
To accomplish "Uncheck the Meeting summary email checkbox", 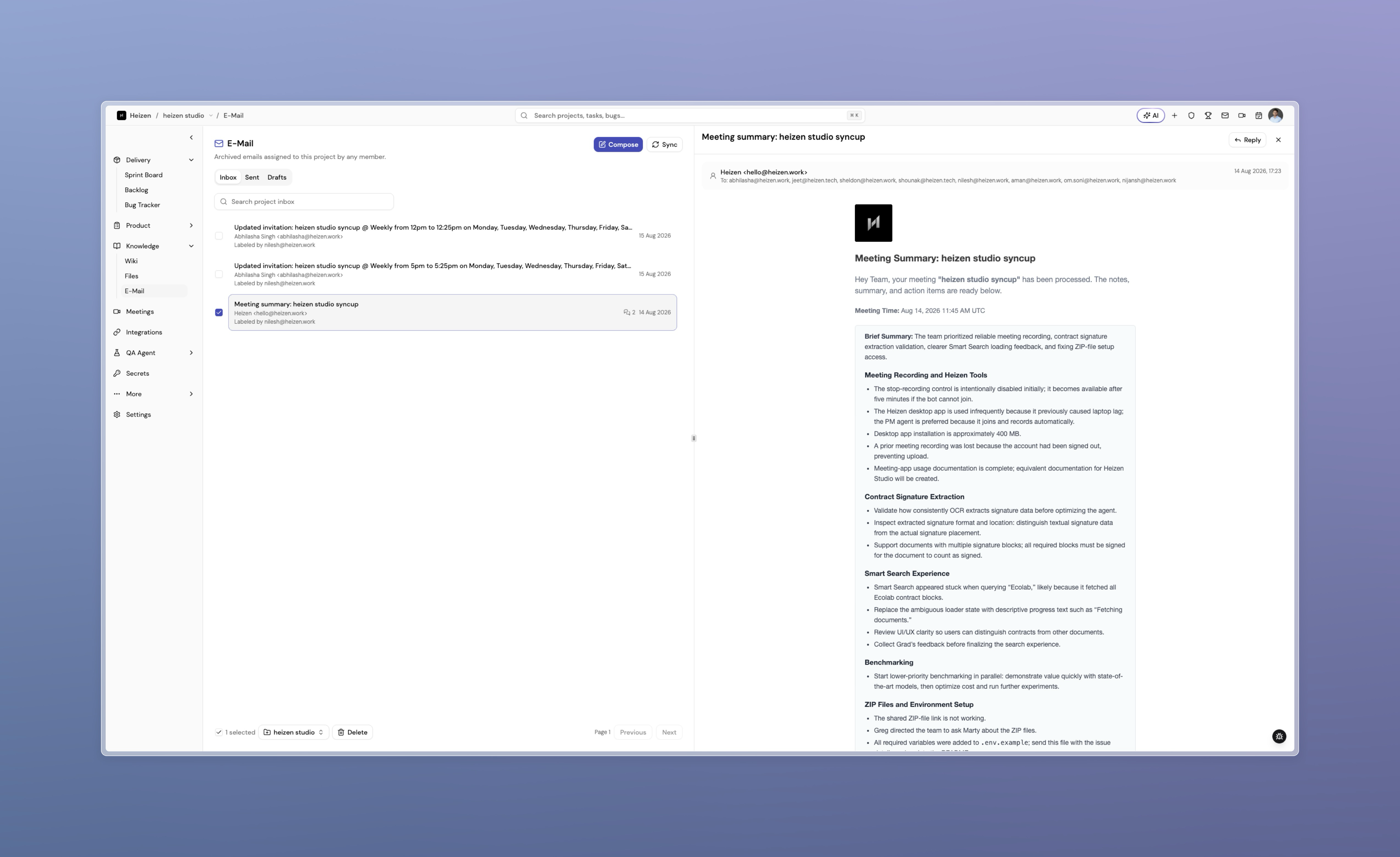I will (x=219, y=312).
